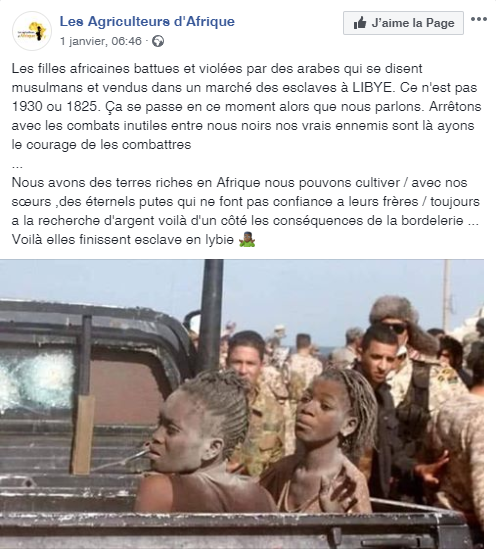Image resolution: width=496 pixels, height=550 pixels.
Task: Click the thumbs-up icon in like button
Action: (x=360, y=23)
